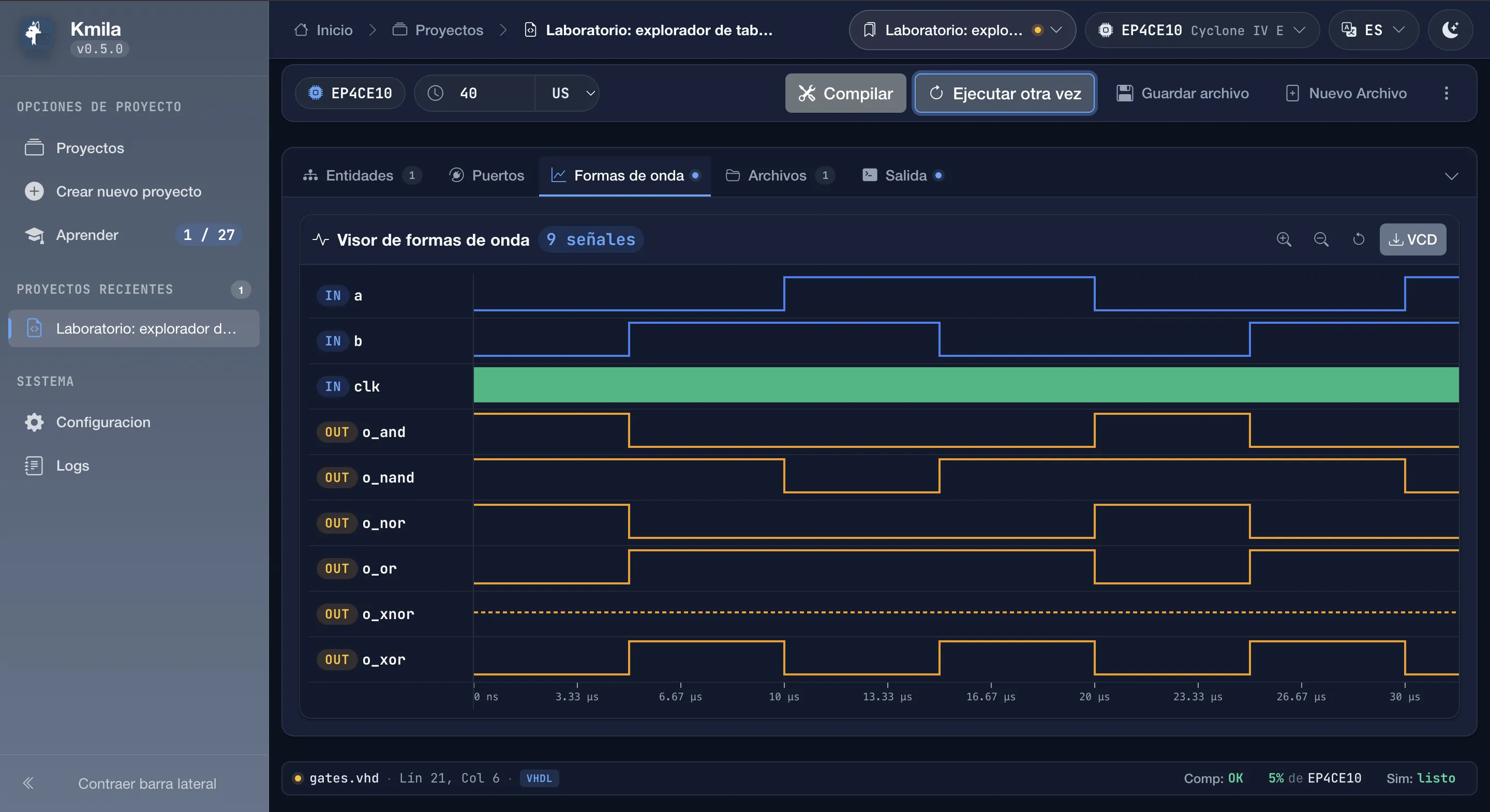
Task: Click the Compilar button
Action: [845, 93]
